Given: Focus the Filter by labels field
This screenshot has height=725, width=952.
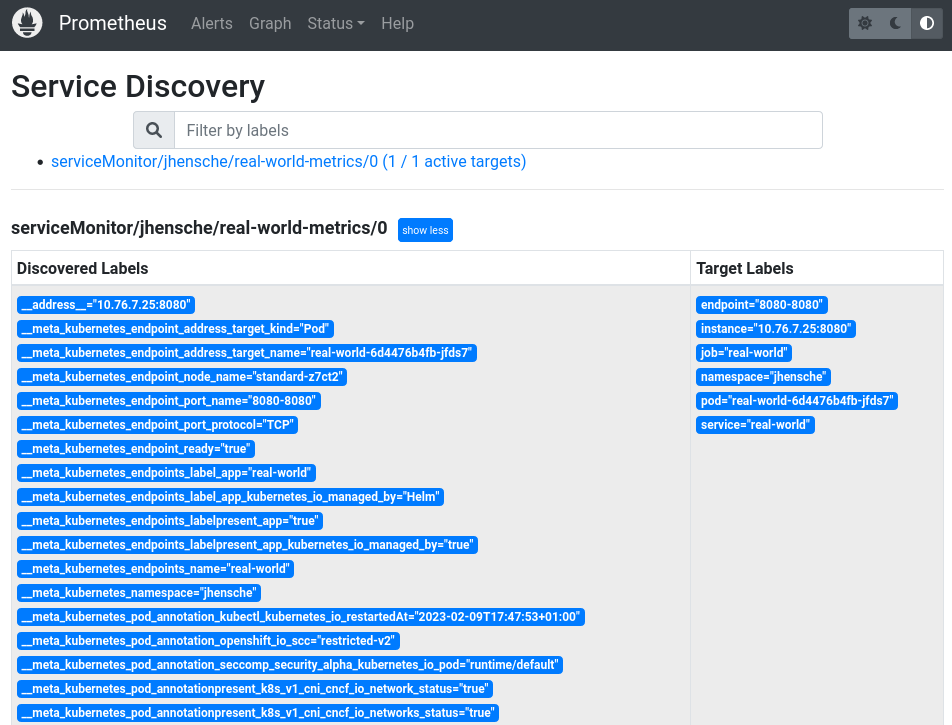Looking at the screenshot, I should tap(498, 130).
